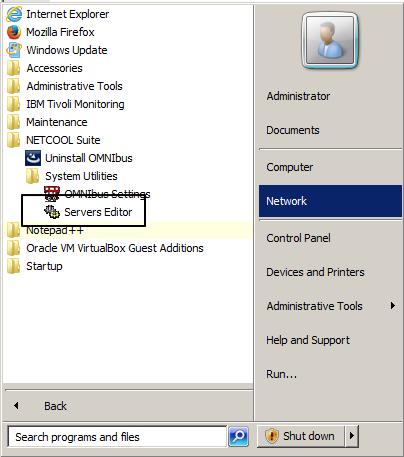Launch Servers Editor gear icon
404x457 pixels.
[x=52, y=212]
